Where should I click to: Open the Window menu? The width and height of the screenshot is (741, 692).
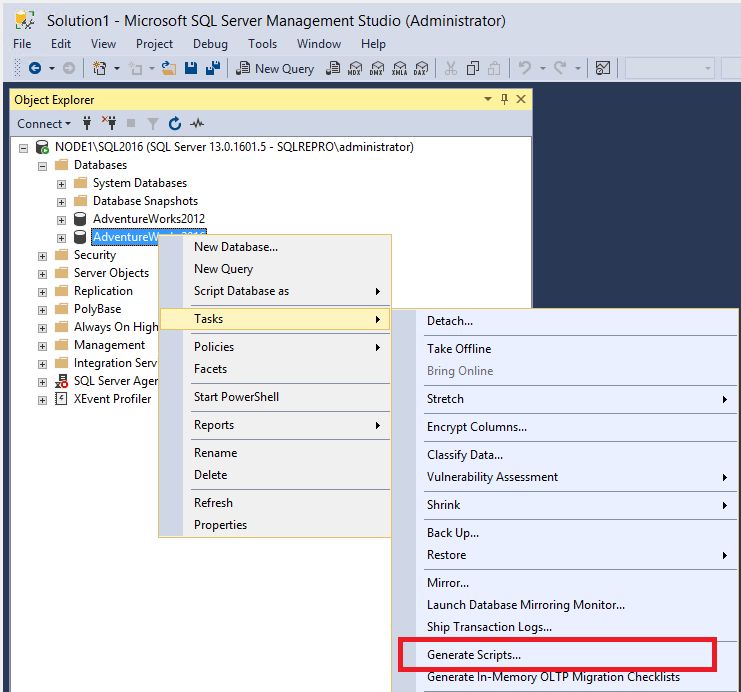[319, 44]
